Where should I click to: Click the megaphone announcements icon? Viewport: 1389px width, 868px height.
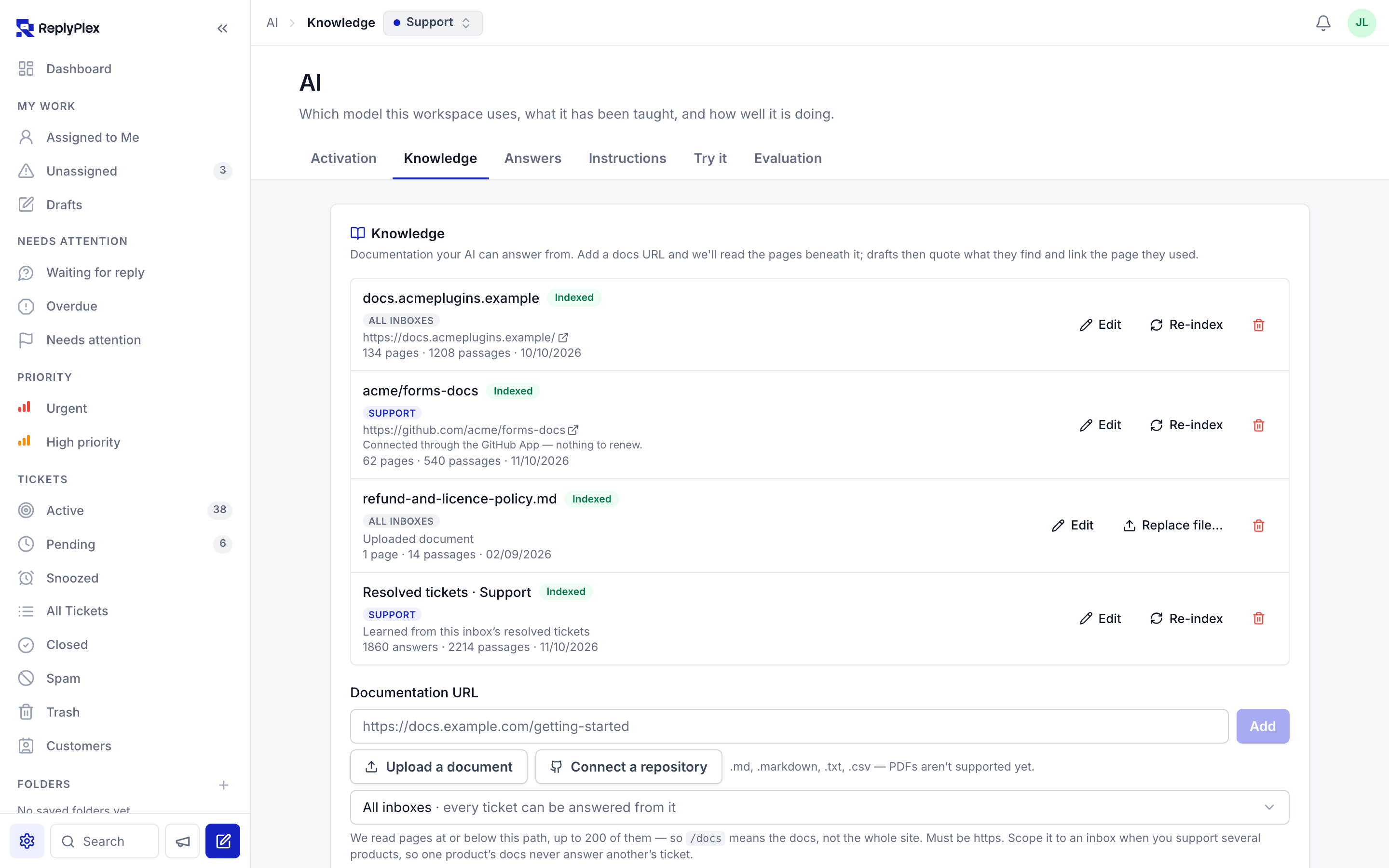[x=182, y=841]
